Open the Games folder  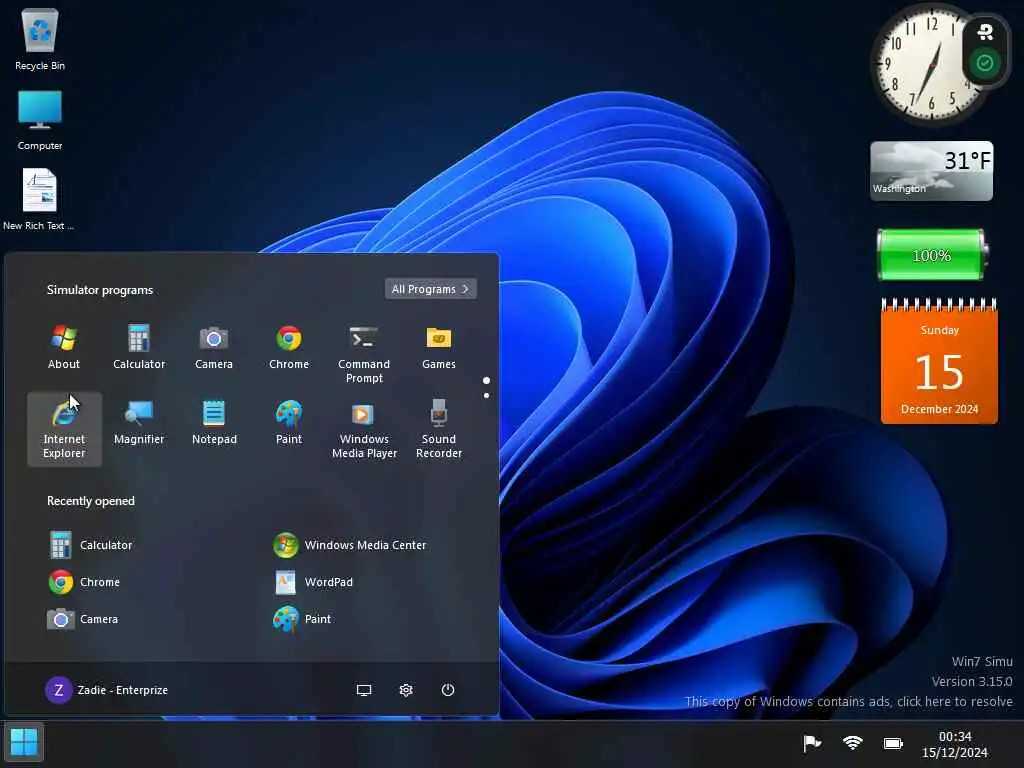tap(439, 348)
